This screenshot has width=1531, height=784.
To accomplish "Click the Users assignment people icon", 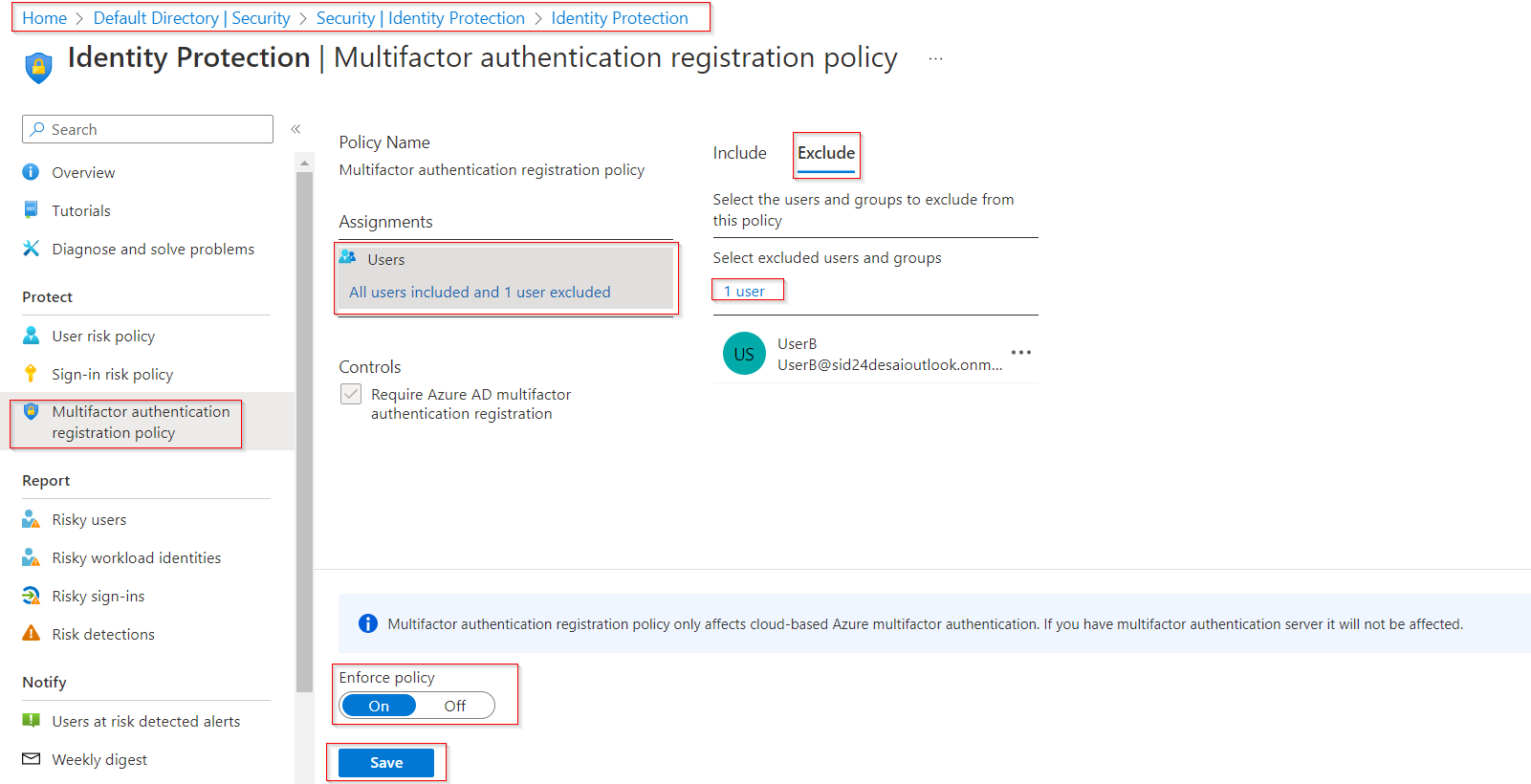I will tap(348, 257).
